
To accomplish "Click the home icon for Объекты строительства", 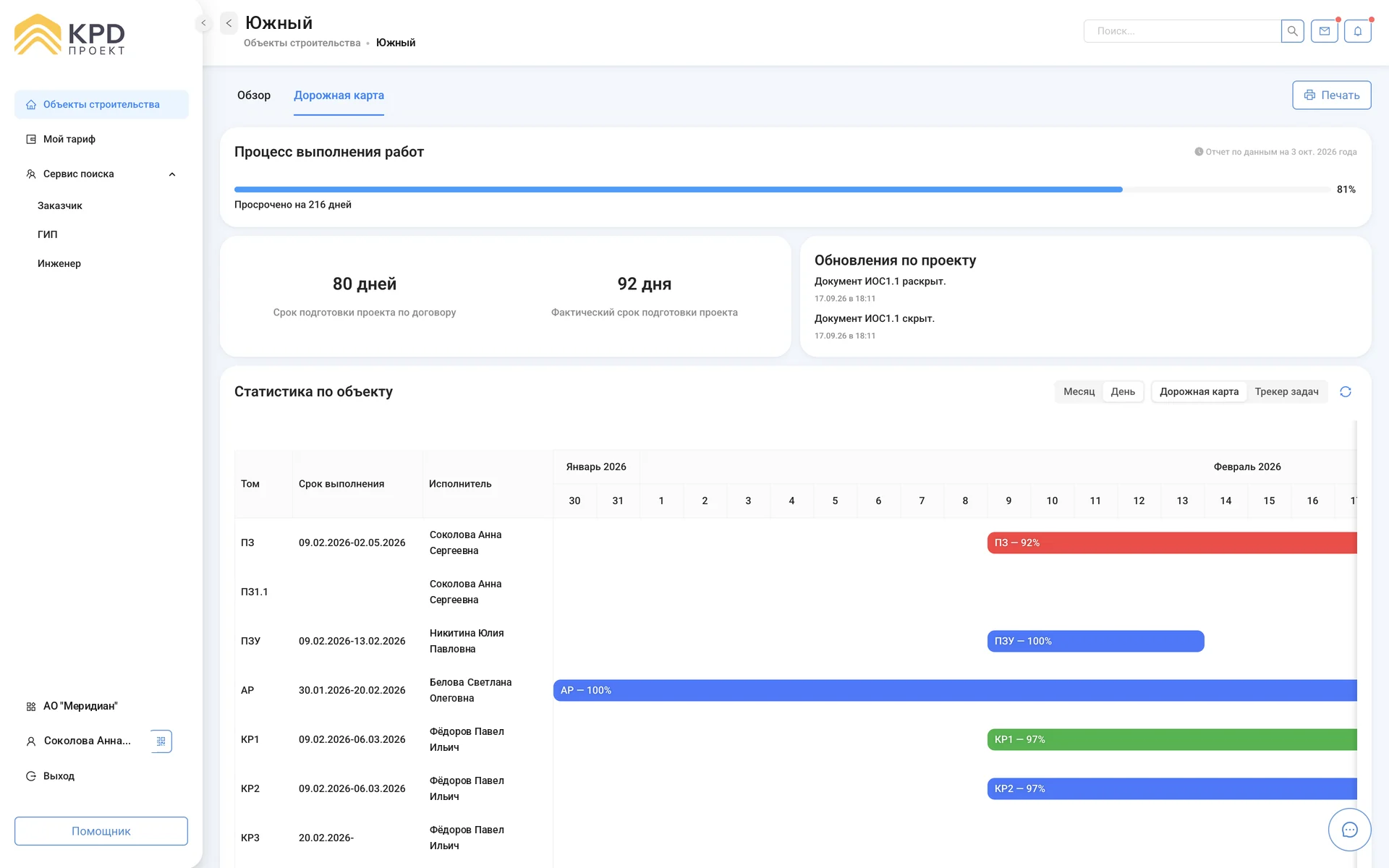I will [x=31, y=105].
